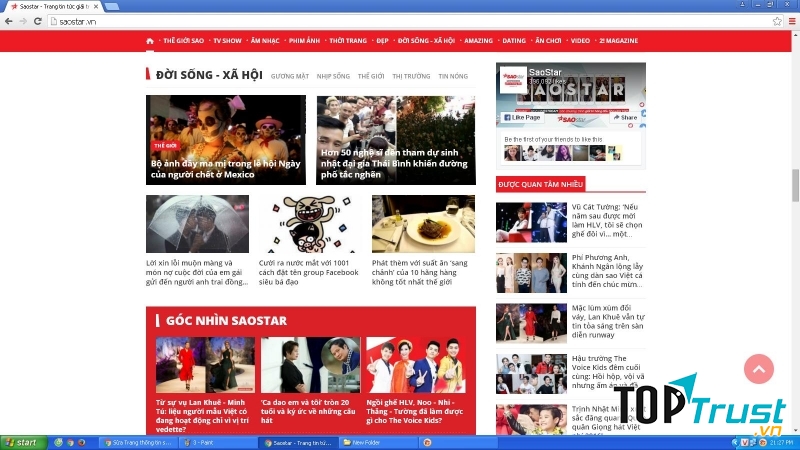Open the PHIM ẢNH menu

click(304, 41)
